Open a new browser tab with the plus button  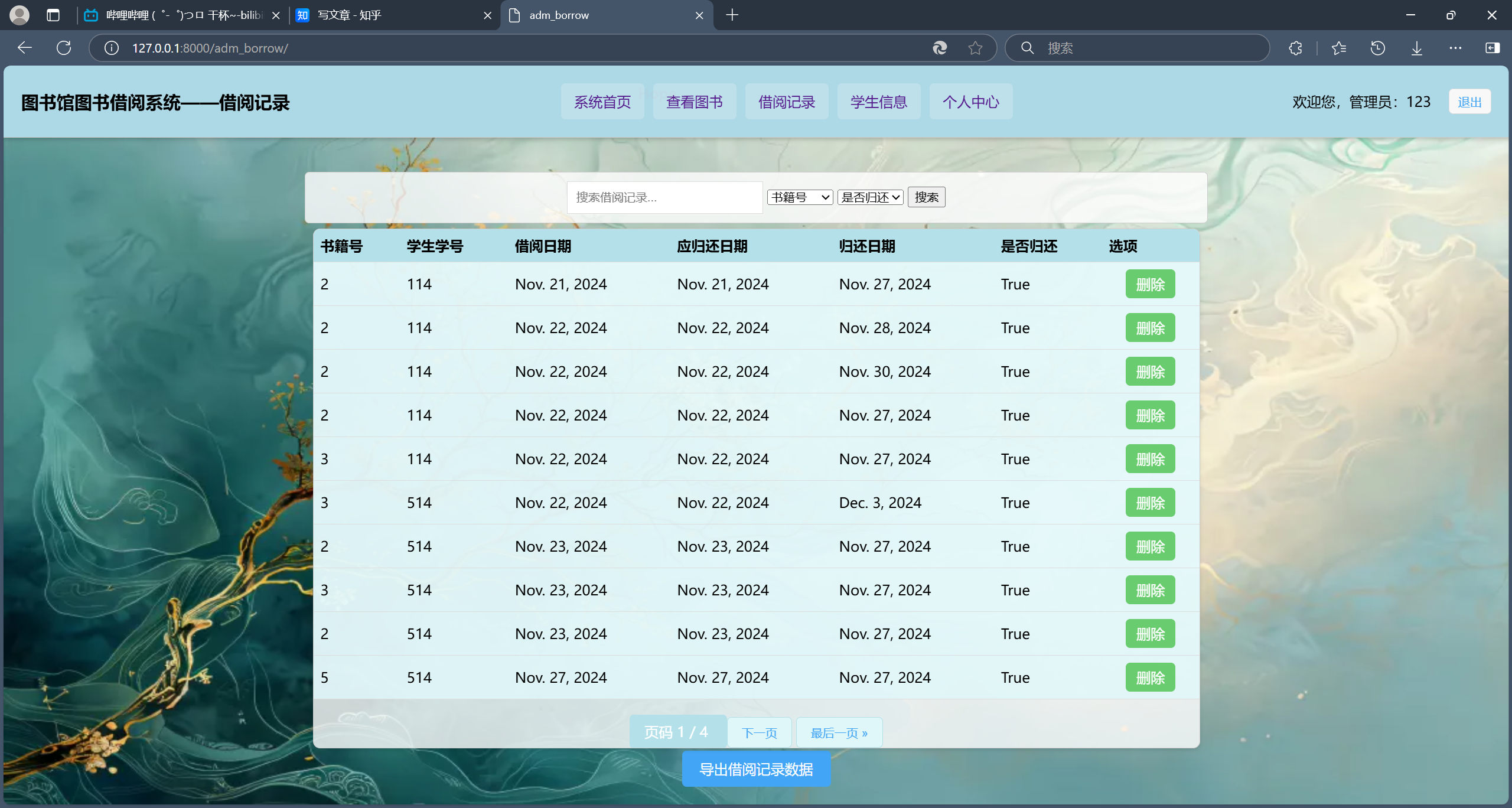pyautogui.click(x=732, y=15)
